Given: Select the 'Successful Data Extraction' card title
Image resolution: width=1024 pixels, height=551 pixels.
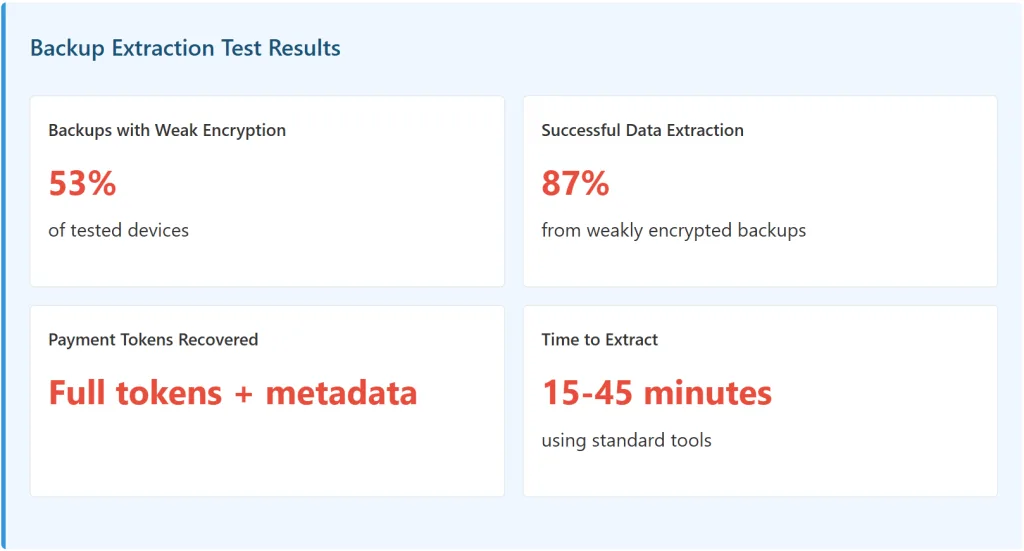Looking at the screenshot, I should pyautogui.click(x=642, y=130).
